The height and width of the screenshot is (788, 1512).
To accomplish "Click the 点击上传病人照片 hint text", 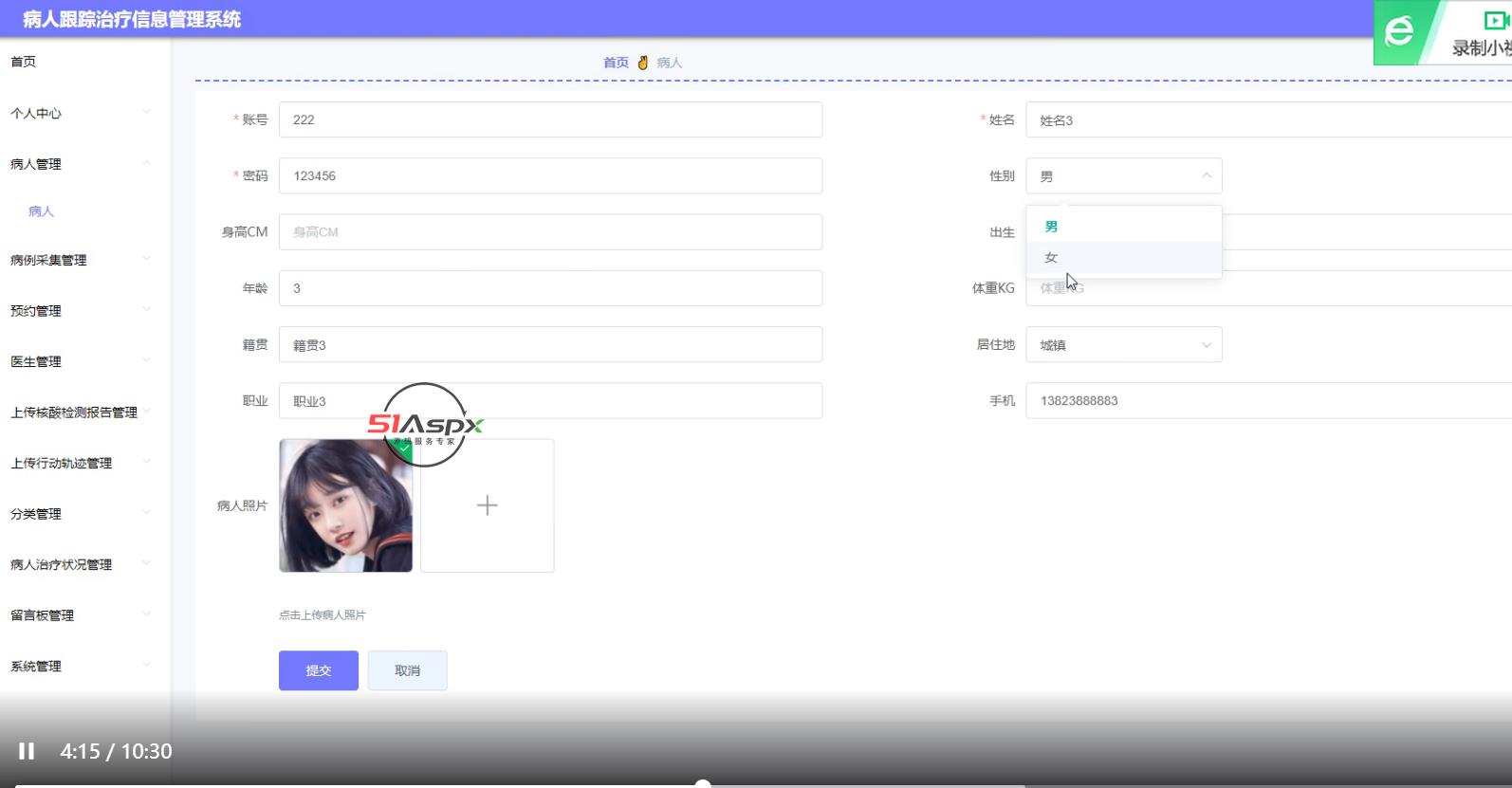I will 323,614.
